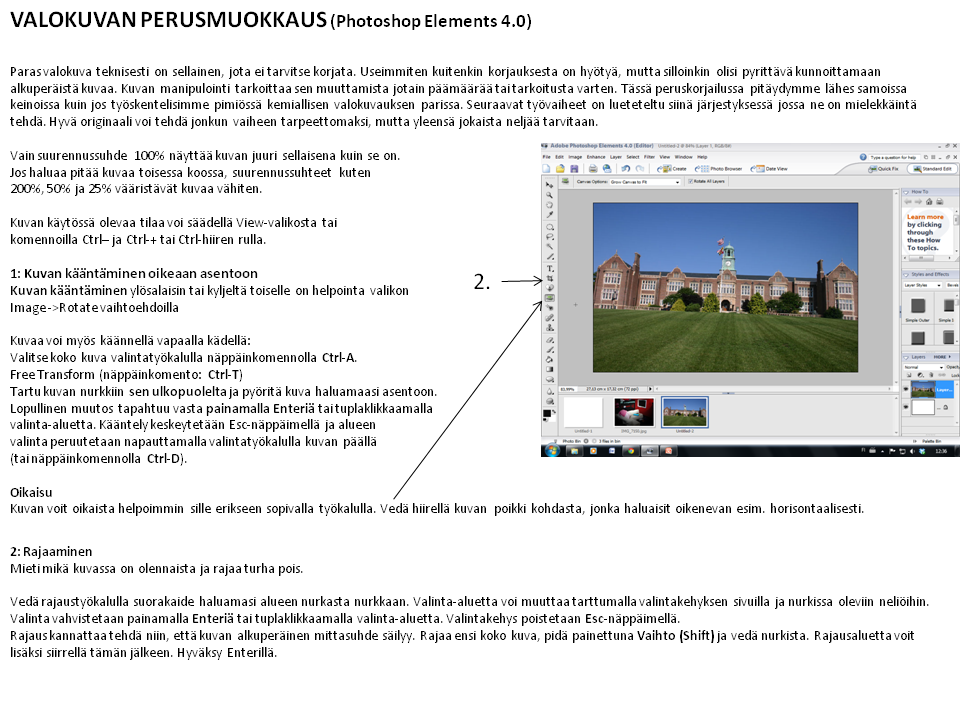960x720 pixels.
Task: Click the Open folder icon
Action: point(560,168)
